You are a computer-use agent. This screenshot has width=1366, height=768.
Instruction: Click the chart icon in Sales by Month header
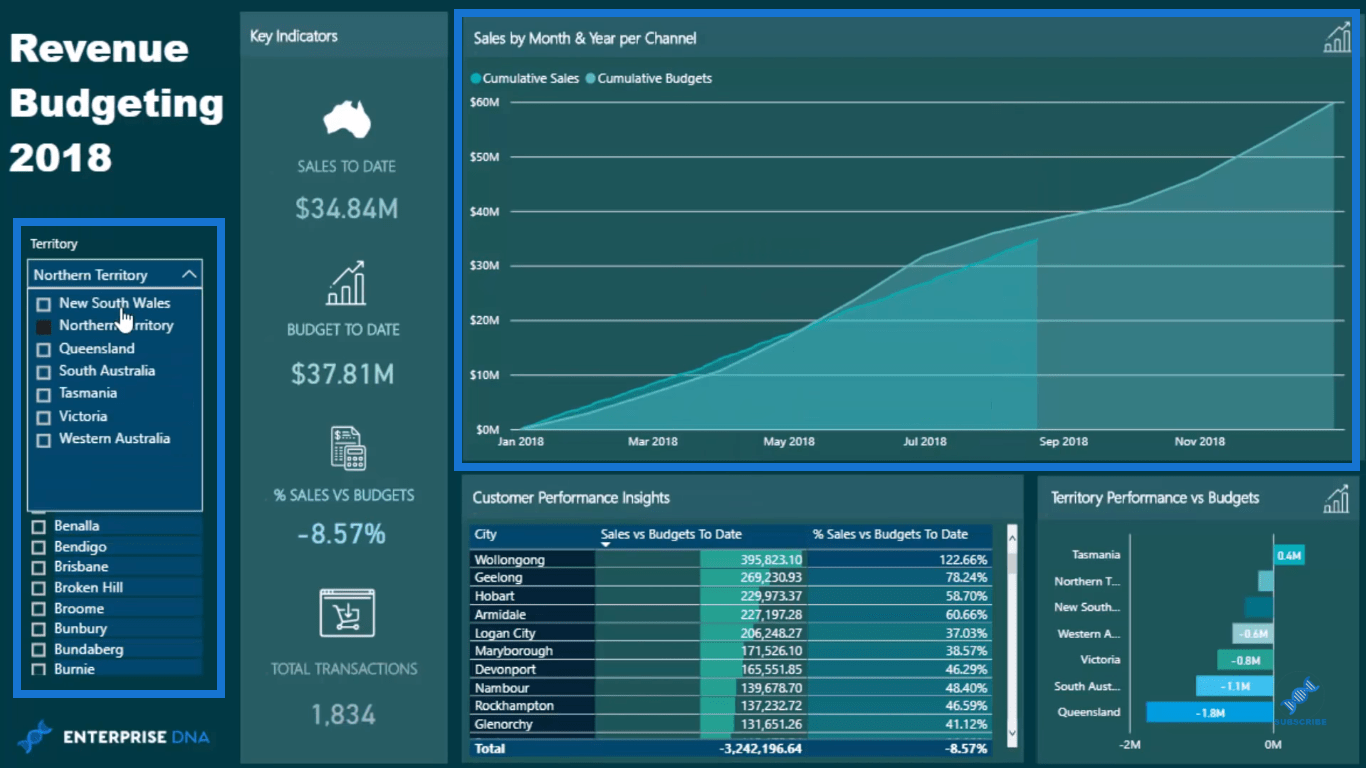pyautogui.click(x=1337, y=38)
